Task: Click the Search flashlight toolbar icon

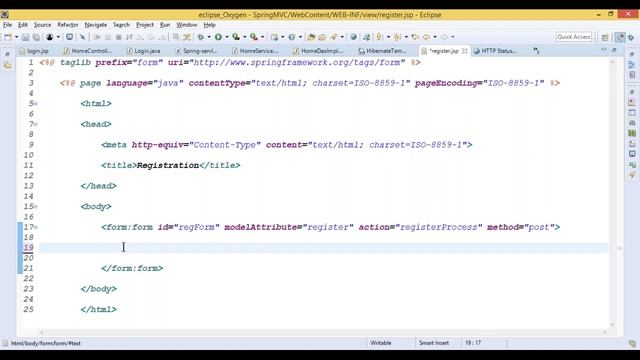Action: pyautogui.click(x=333, y=37)
